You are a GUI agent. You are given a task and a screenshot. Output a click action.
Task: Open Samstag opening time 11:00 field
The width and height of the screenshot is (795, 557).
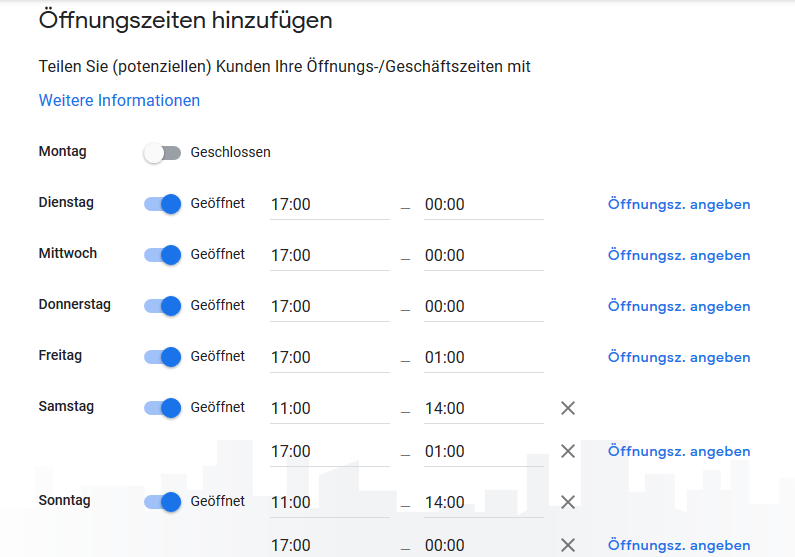329,409
